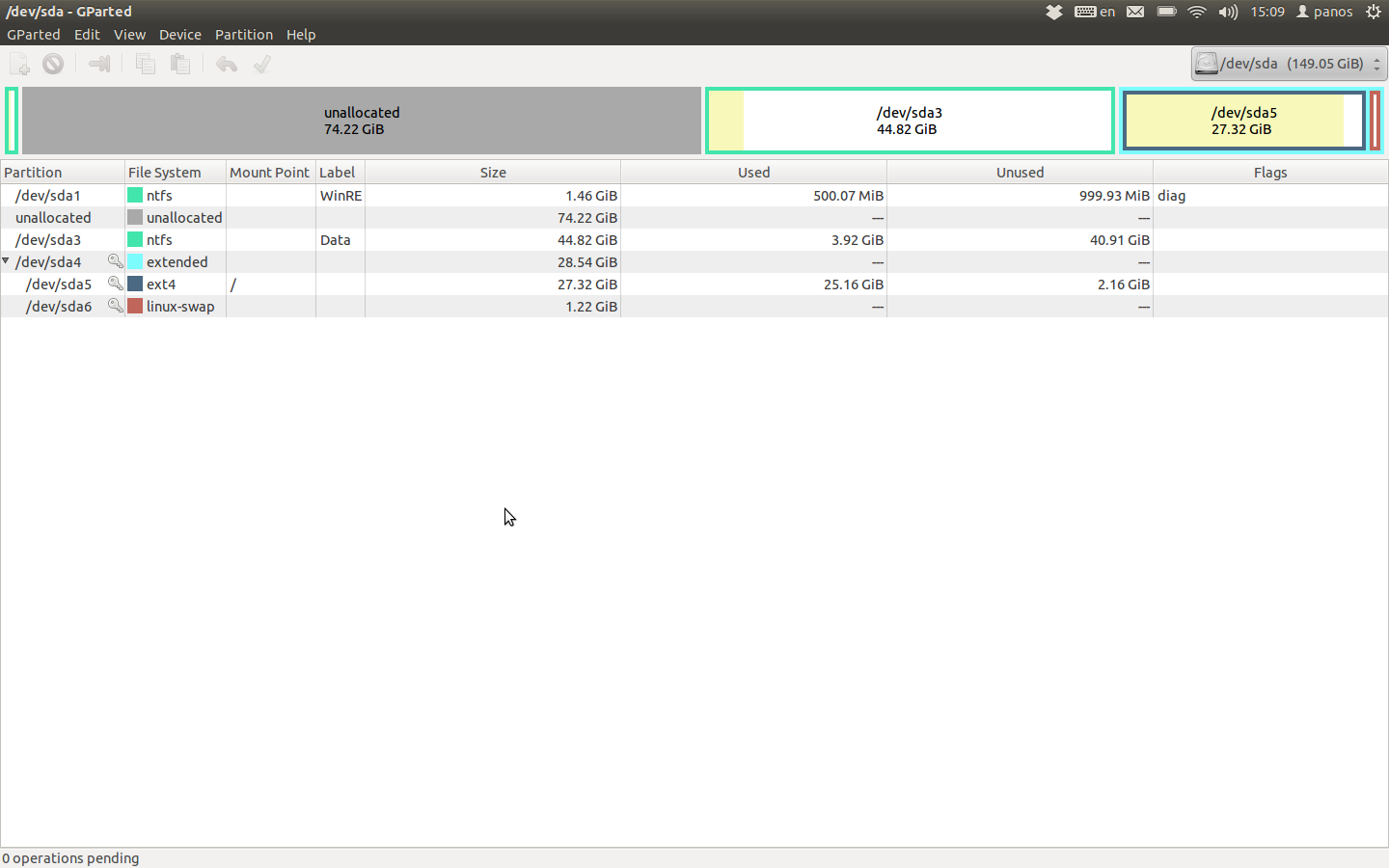Sort by File System column header
Image resolution: width=1389 pixels, height=868 pixels.
pos(176,173)
